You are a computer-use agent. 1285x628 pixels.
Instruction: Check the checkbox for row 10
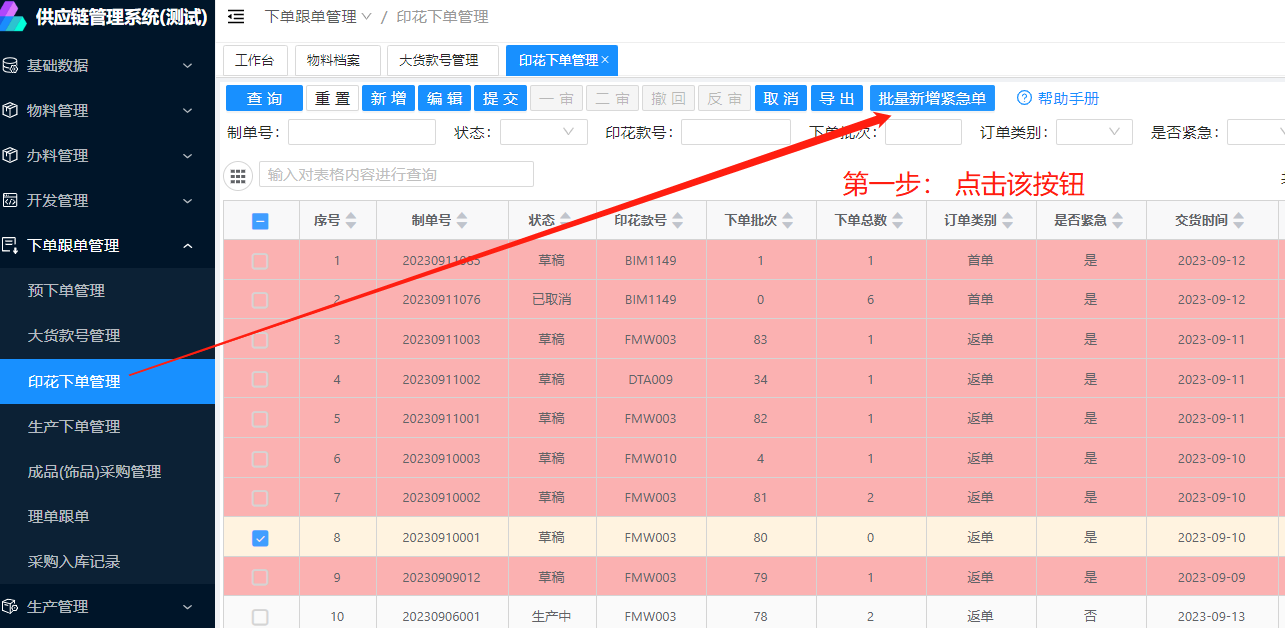260,617
